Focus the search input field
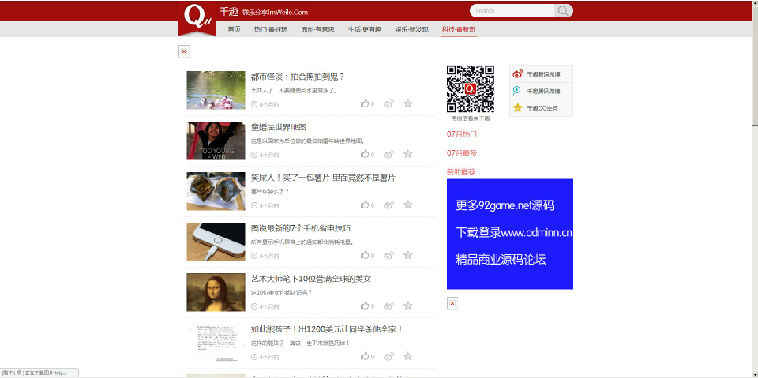The image size is (758, 378). [x=512, y=11]
